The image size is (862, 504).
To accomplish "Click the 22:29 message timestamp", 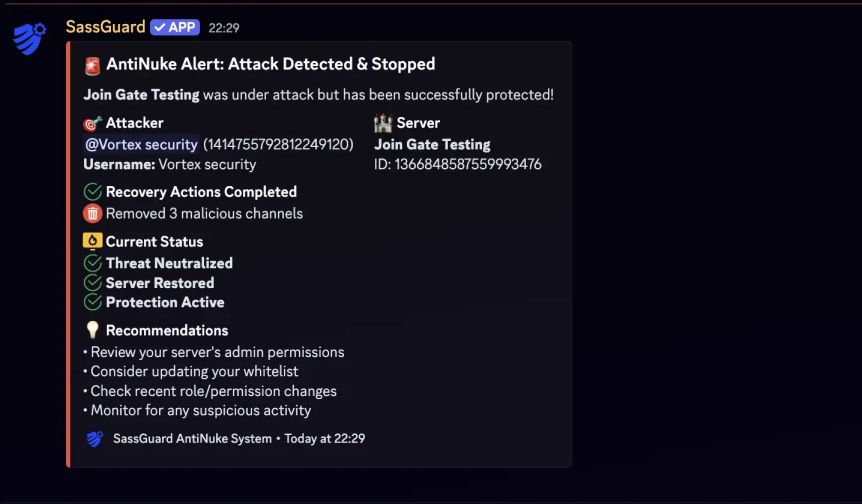I will click(224, 28).
